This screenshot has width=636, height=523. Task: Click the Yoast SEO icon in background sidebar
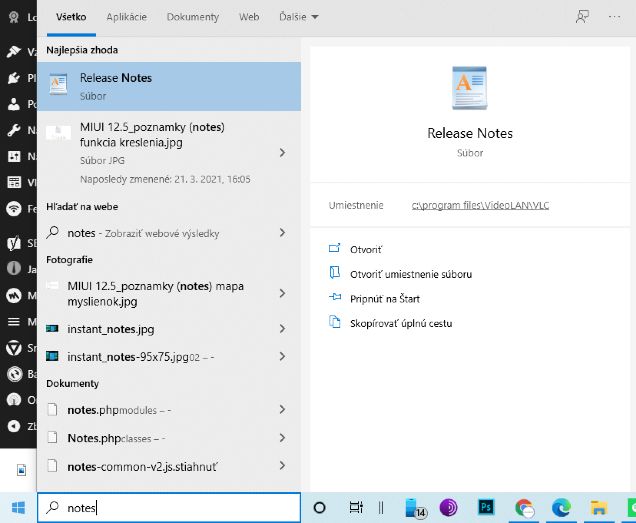tap(14, 243)
